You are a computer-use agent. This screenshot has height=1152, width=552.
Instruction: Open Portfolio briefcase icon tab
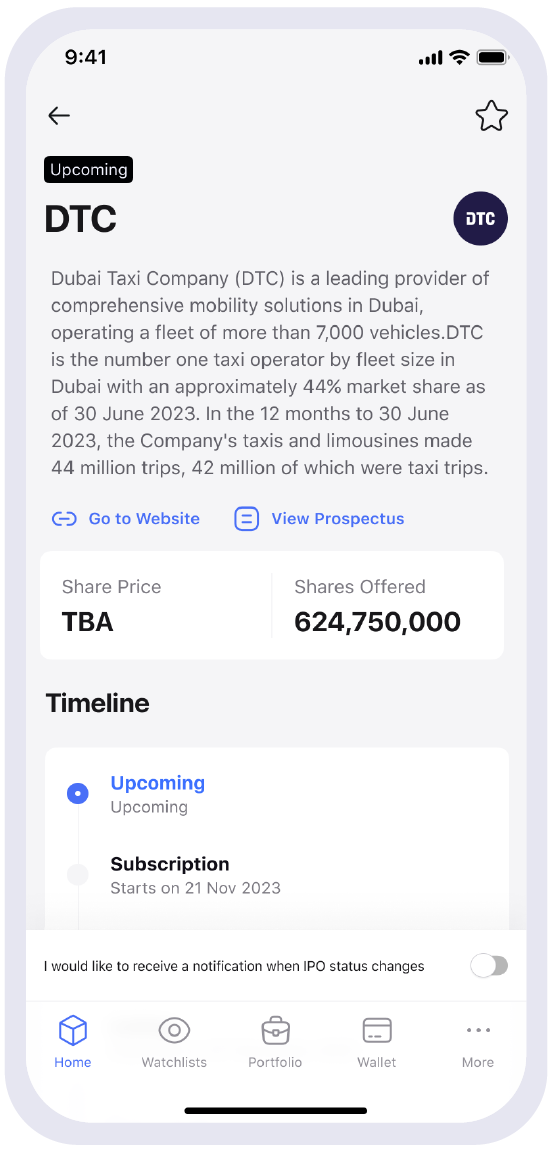pyautogui.click(x=276, y=1031)
